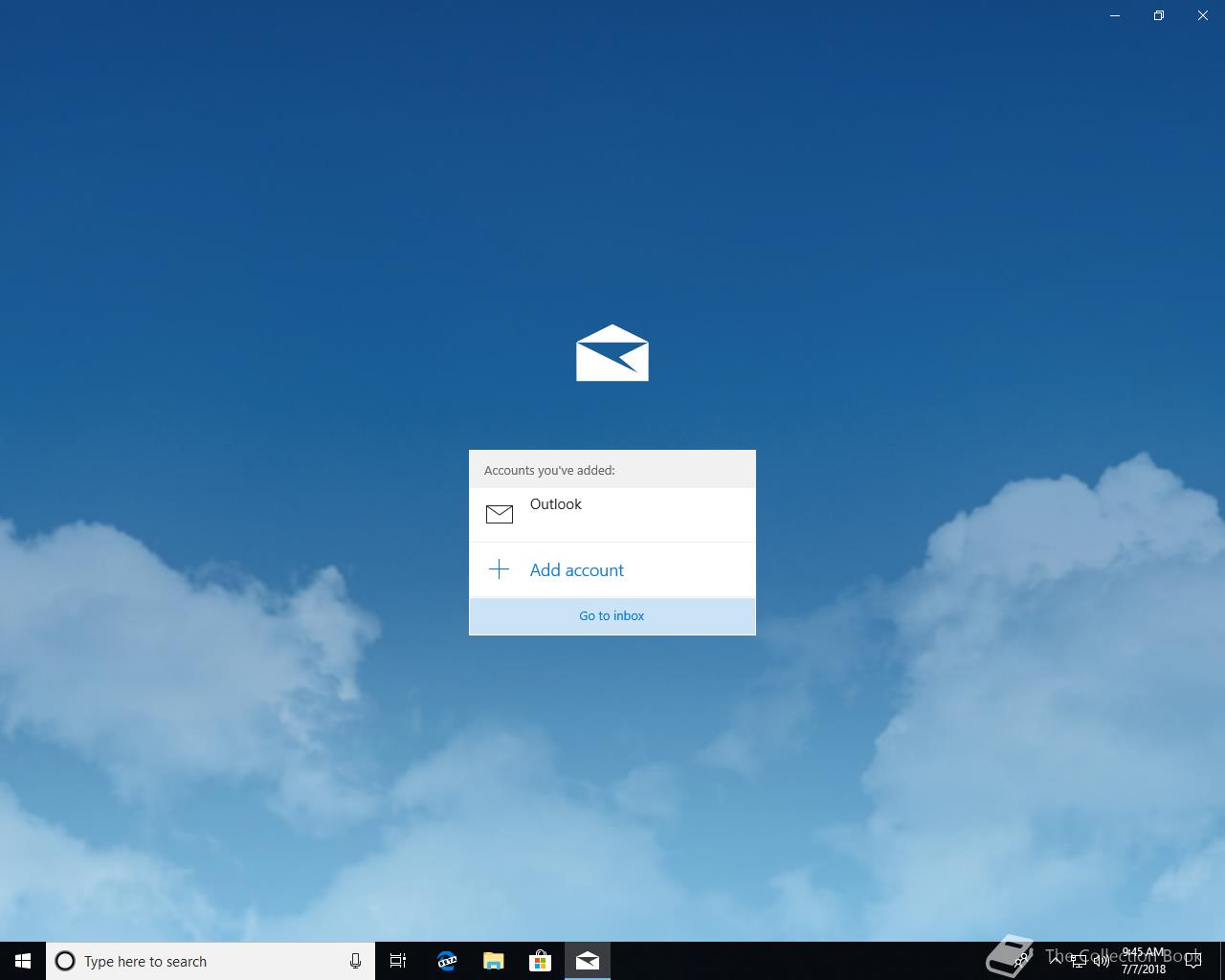Click the Add account link text

pos(577,570)
